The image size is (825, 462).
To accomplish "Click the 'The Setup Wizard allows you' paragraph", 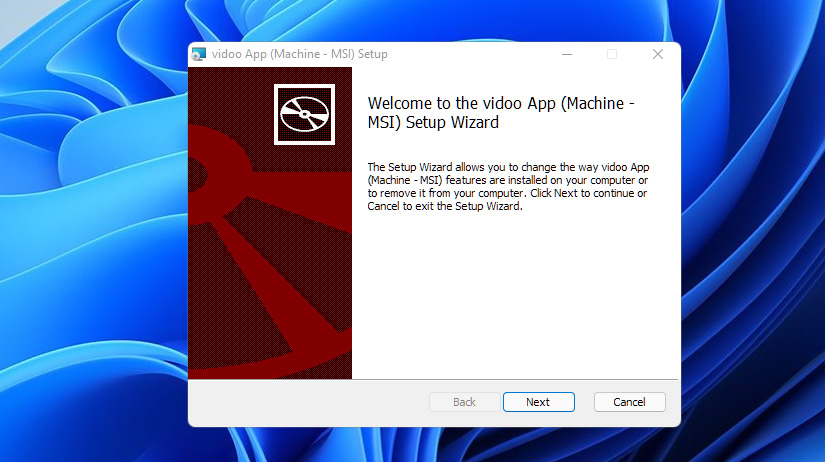I will tap(508, 187).
